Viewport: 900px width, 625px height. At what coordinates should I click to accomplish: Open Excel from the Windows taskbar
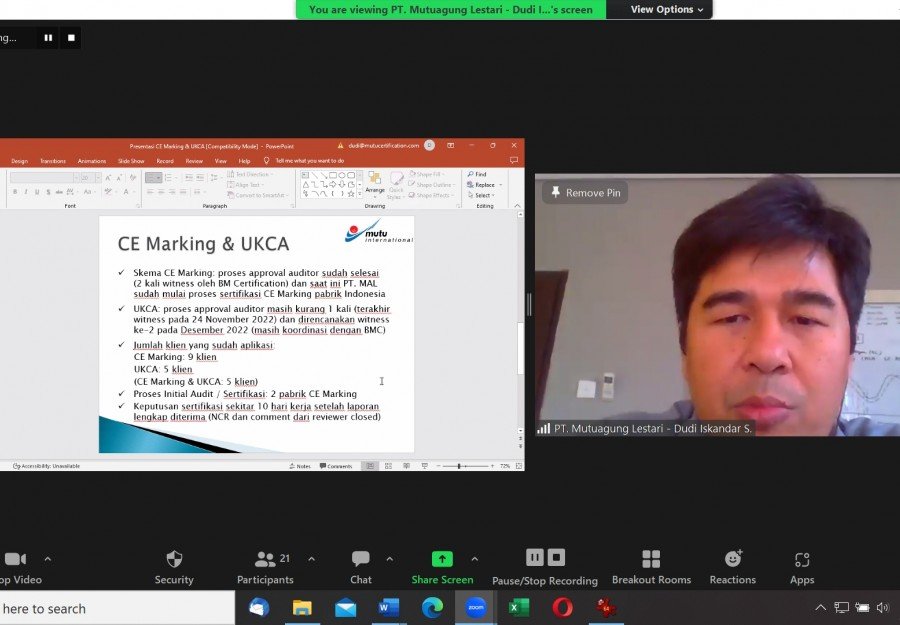click(519, 607)
